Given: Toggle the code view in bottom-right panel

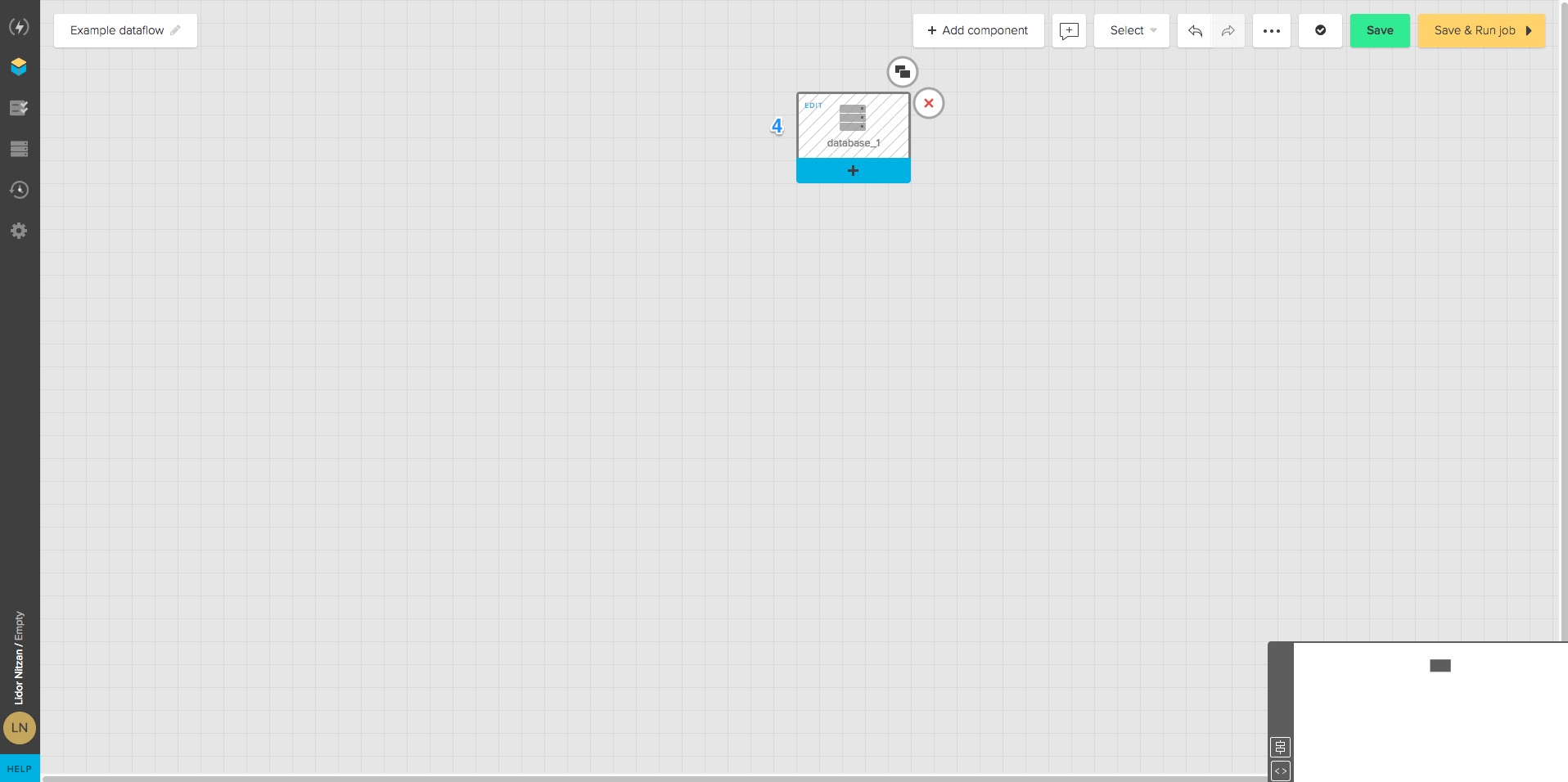Looking at the screenshot, I should pyautogui.click(x=1279, y=770).
